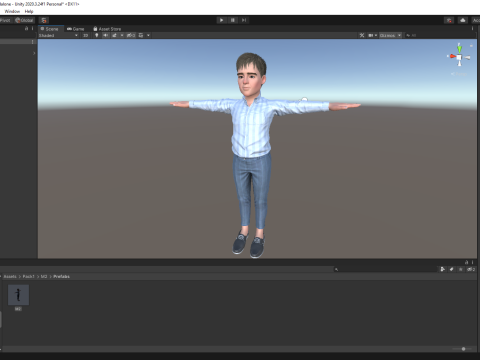
Task: Open the Help menu
Action: point(29,11)
